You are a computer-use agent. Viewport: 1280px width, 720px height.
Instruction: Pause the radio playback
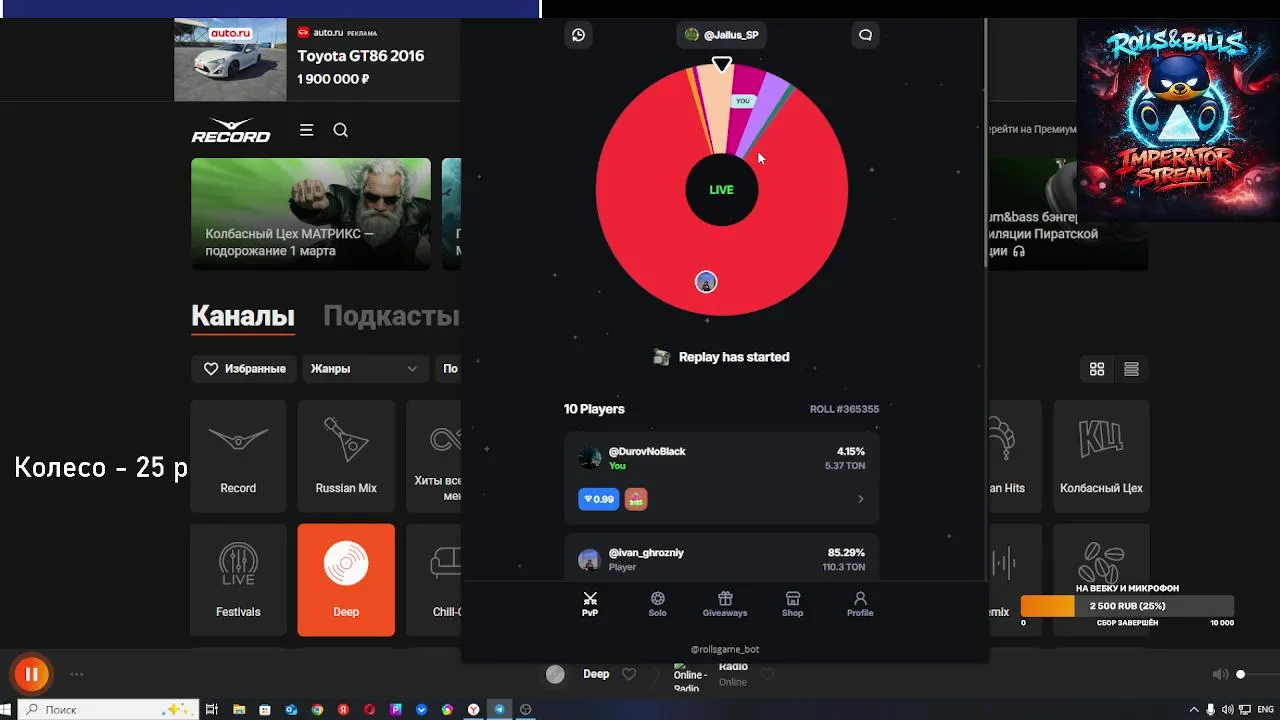[x=31, y=674]
